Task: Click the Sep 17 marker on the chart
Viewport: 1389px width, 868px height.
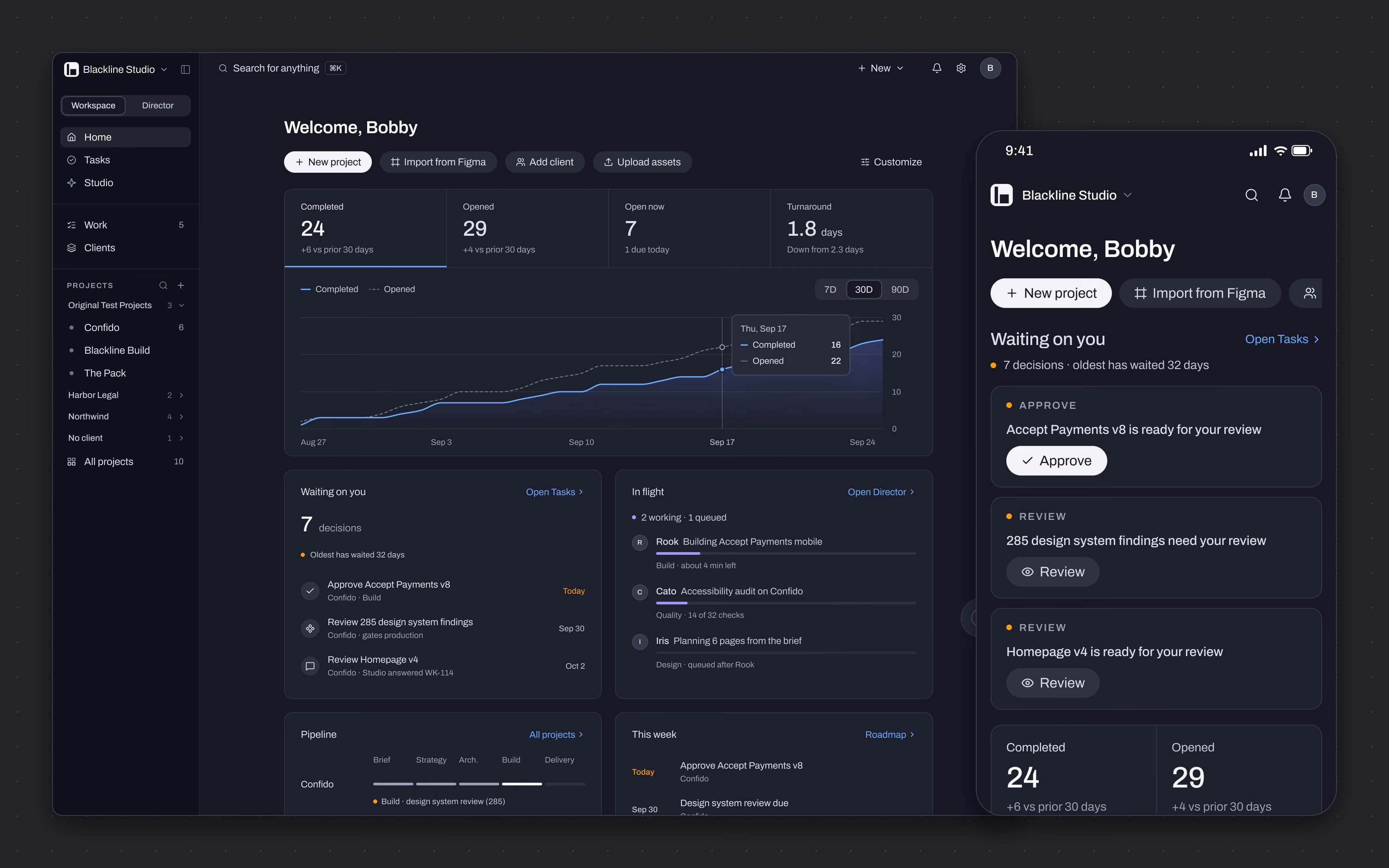Action: pyautogui.click(x=722, y=370)
